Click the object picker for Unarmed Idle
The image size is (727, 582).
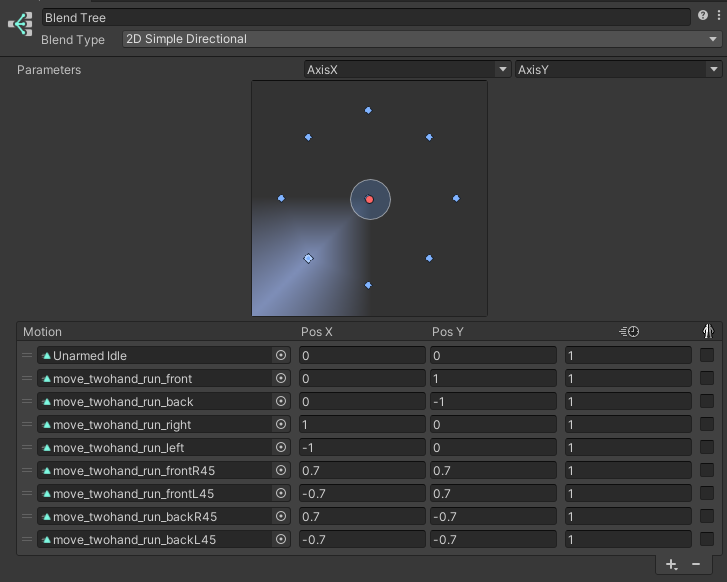point(281,355)
